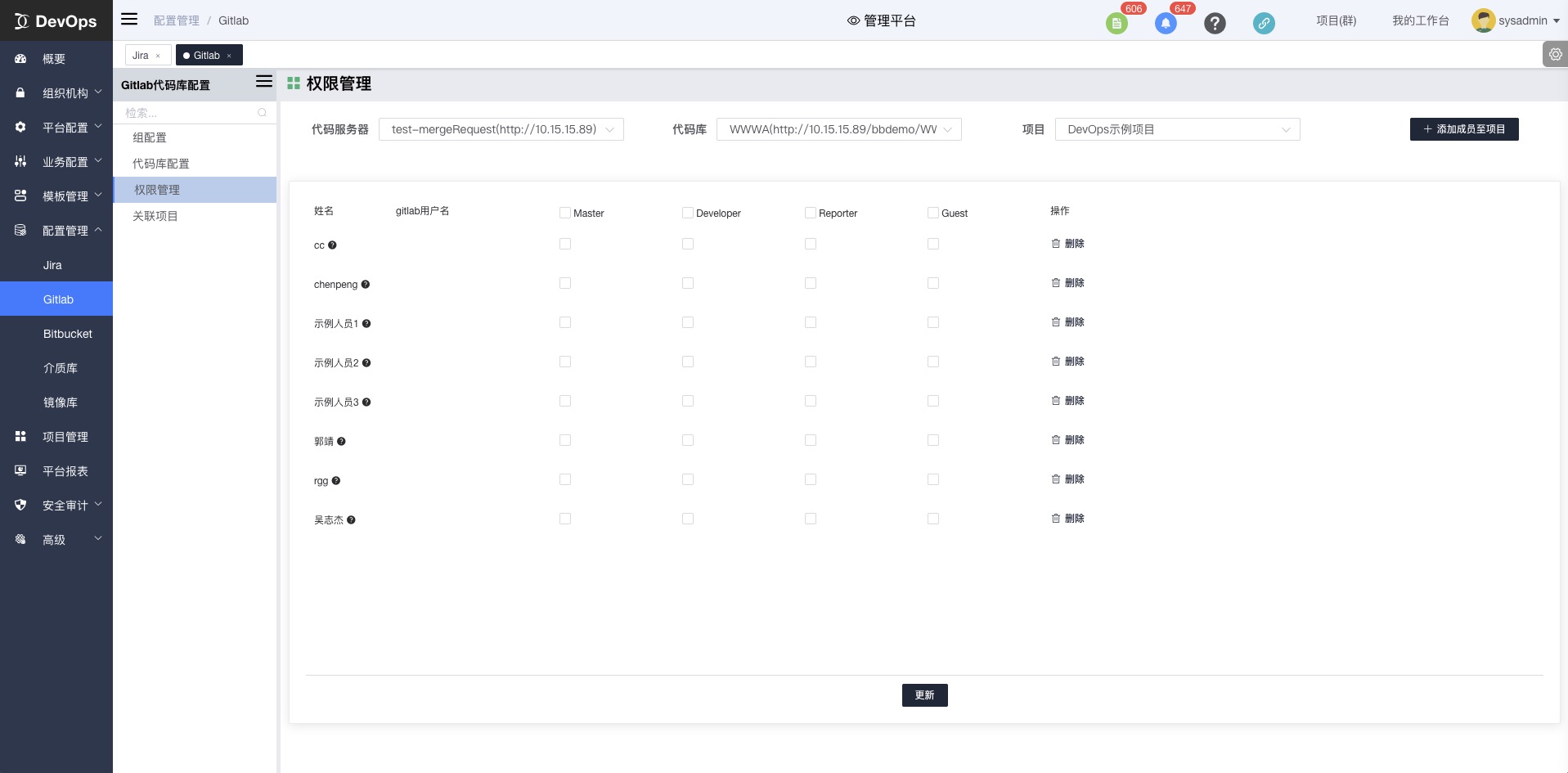The height and width of the screenshot is (773, 1568).
Task: Click the eye icon beside 管理平台
Action: coord(853,20)
